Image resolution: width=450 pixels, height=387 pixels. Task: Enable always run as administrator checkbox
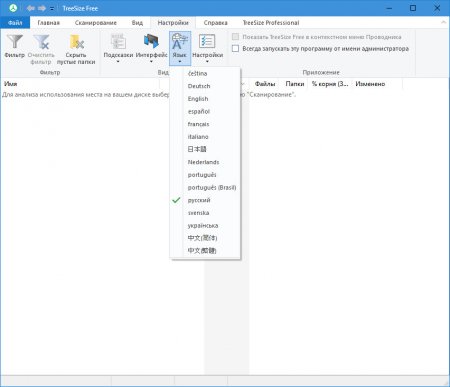pyautogui.click(x=235, y=49)
